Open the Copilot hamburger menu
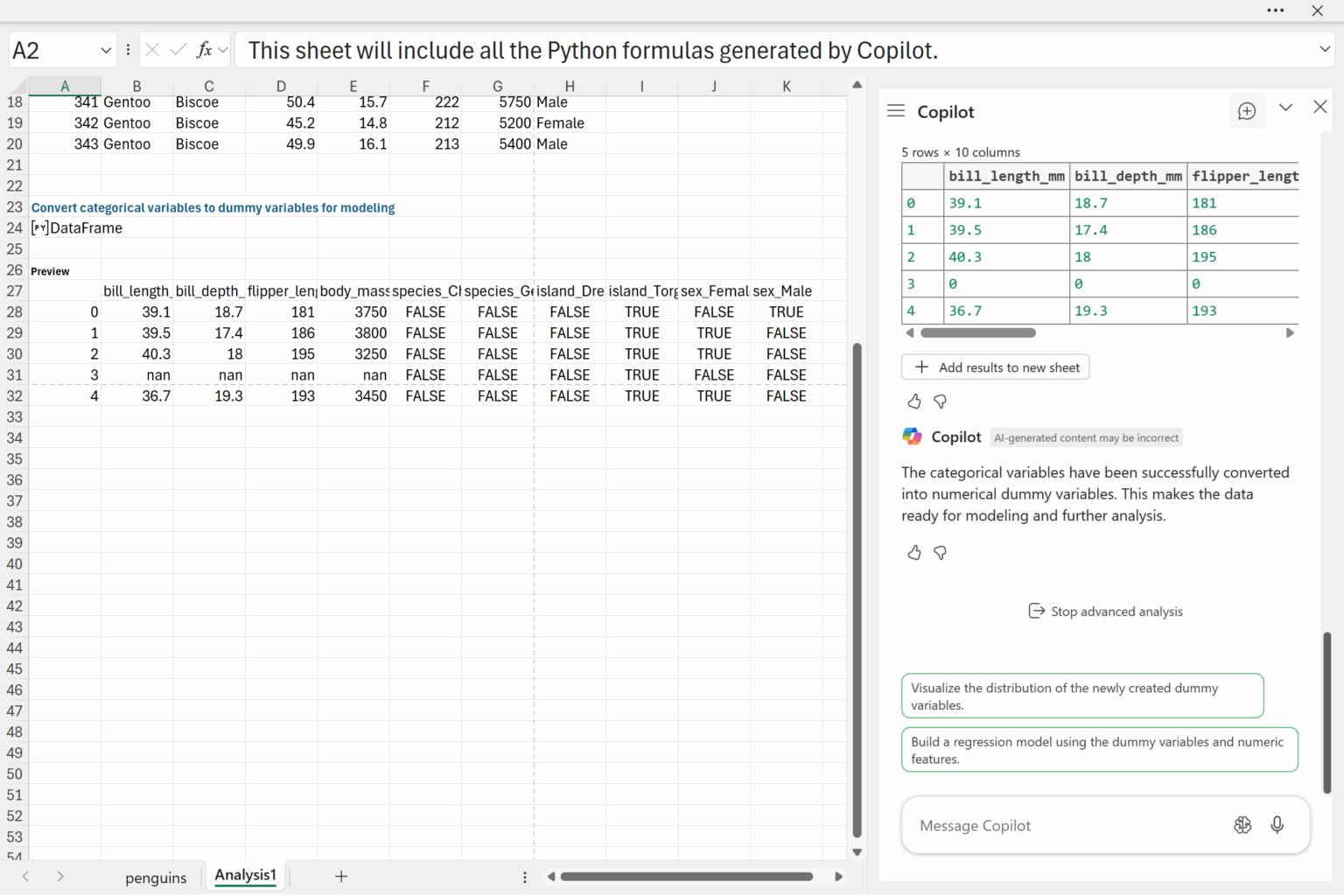Viewport: 1344px width, 896px height. (895, 111)
